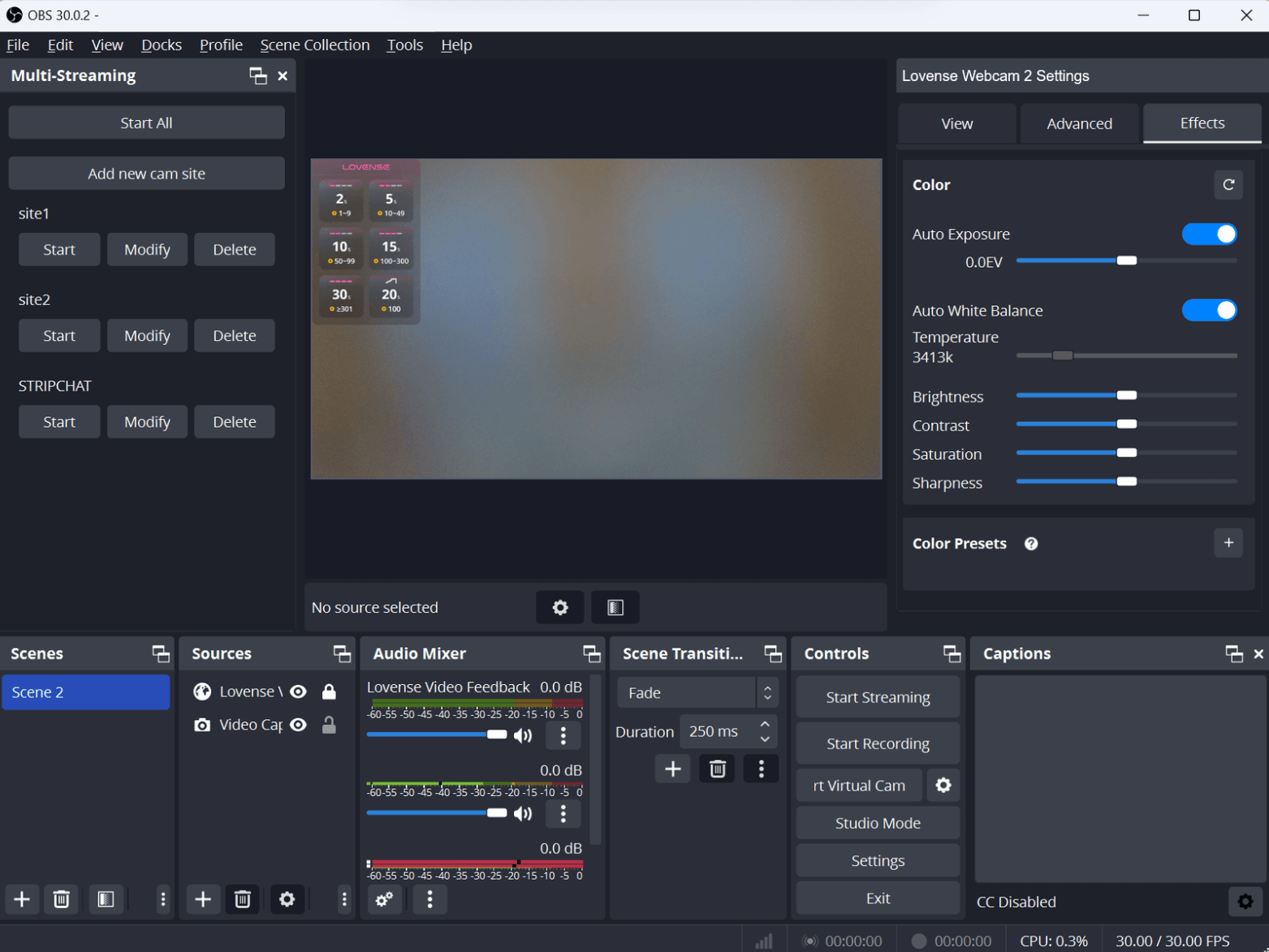This screenshot has height=952, width=1269.
Task: Increase transition Duration with up arrow
Action: point(765,725)
